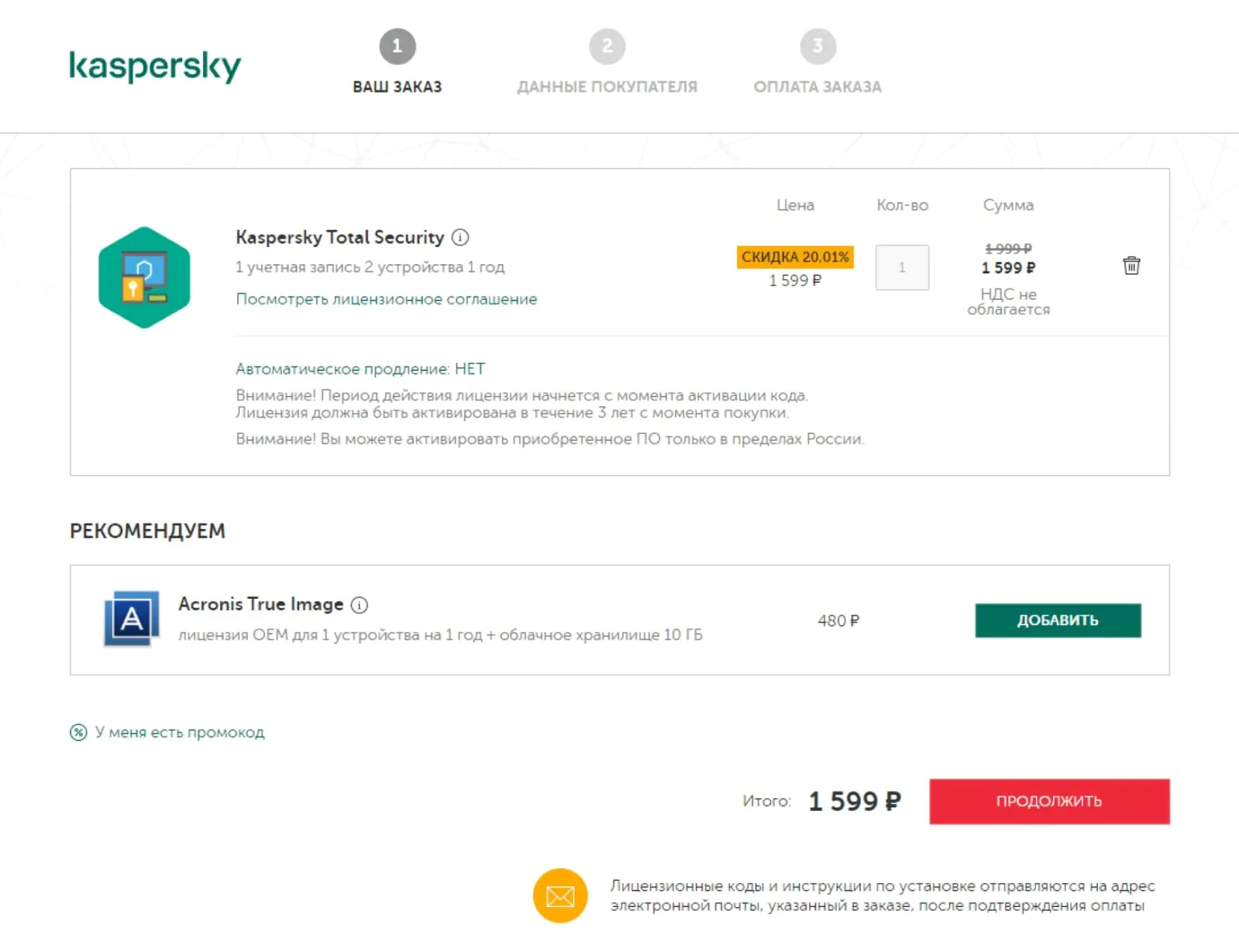
Task: Click the Kaspersky Total Security hexagon product icon
Action: click(x=144, y=277)
